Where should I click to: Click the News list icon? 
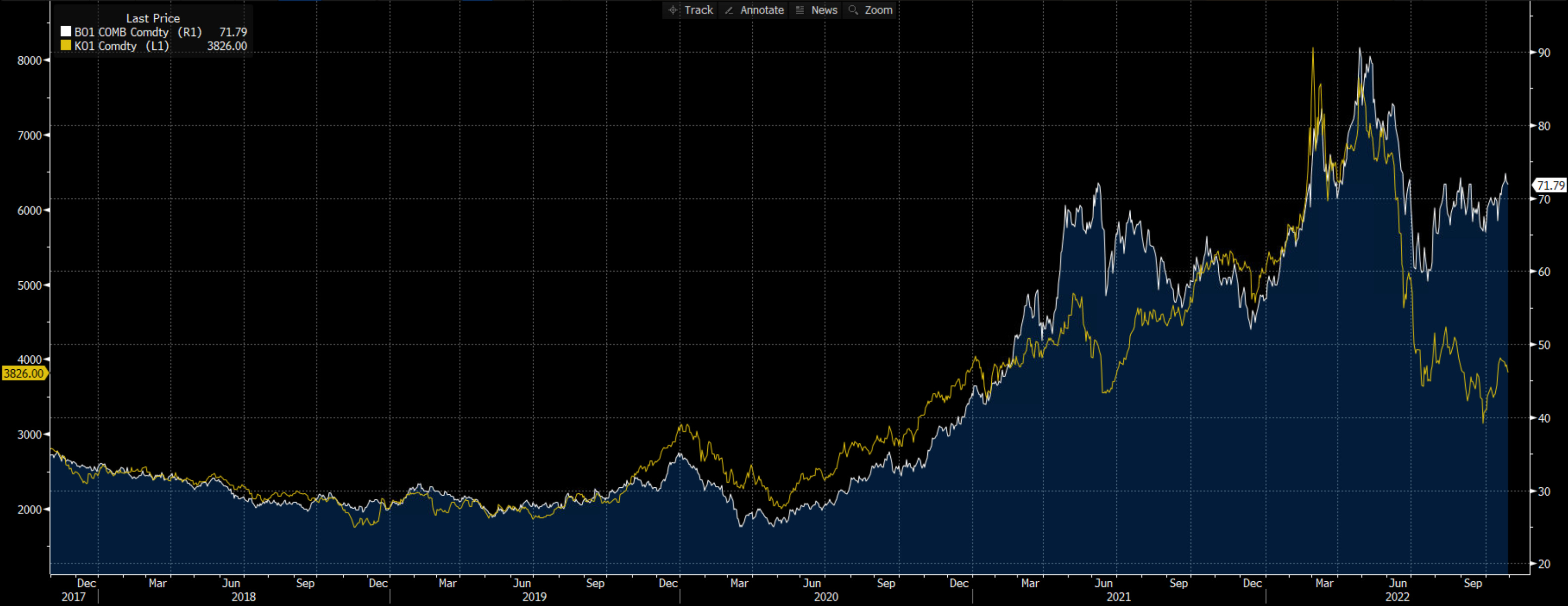pos(800,10)
